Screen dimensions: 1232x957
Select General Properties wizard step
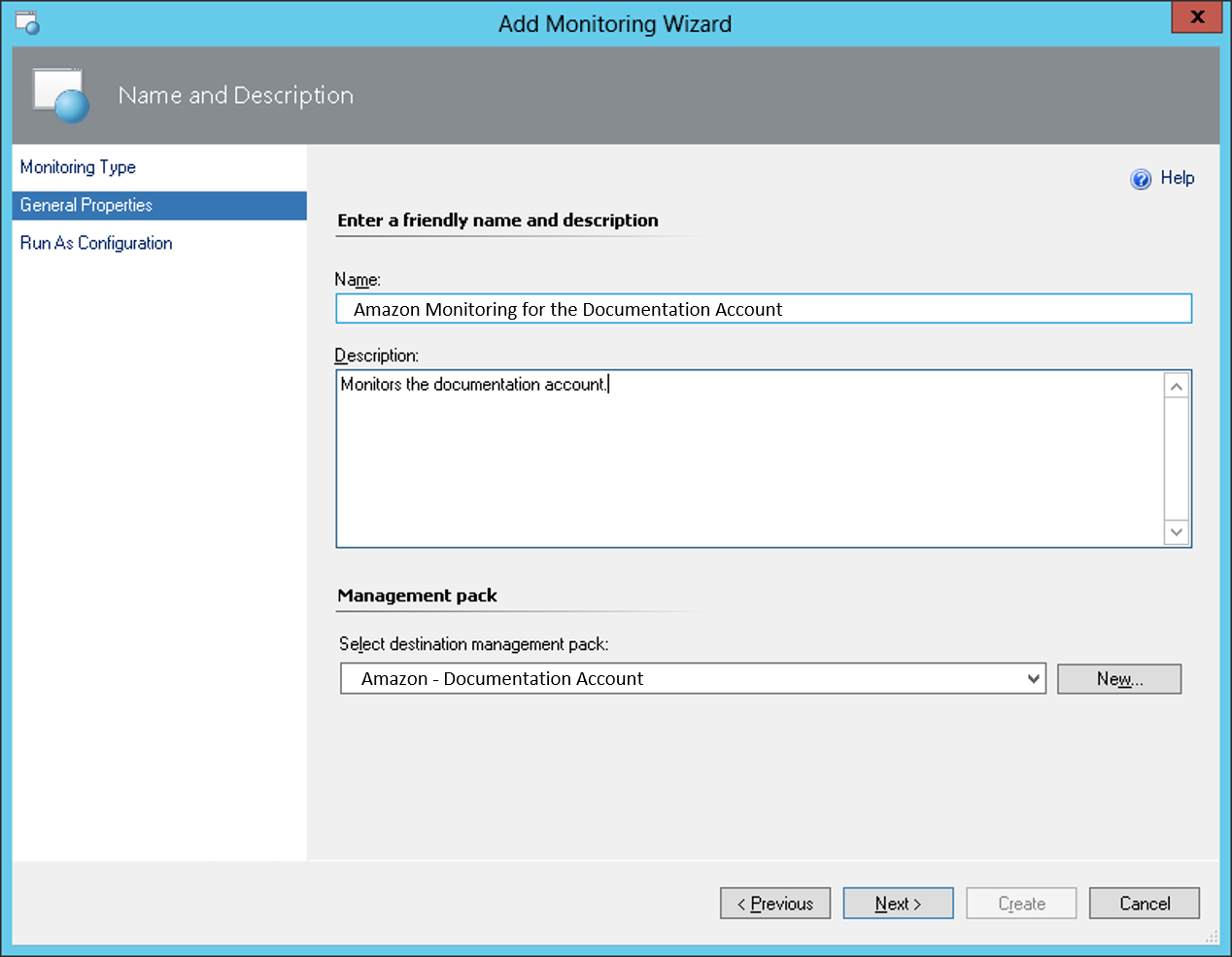[x=86, y=205]
